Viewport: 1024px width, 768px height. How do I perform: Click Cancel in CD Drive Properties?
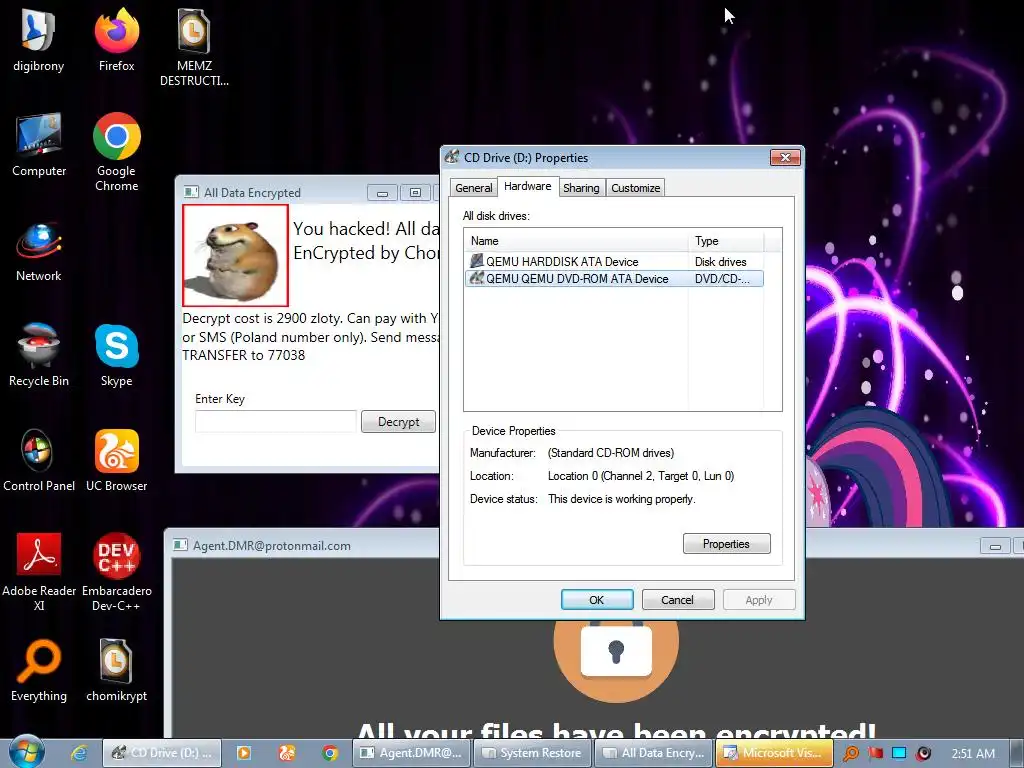tap(677, 600)
